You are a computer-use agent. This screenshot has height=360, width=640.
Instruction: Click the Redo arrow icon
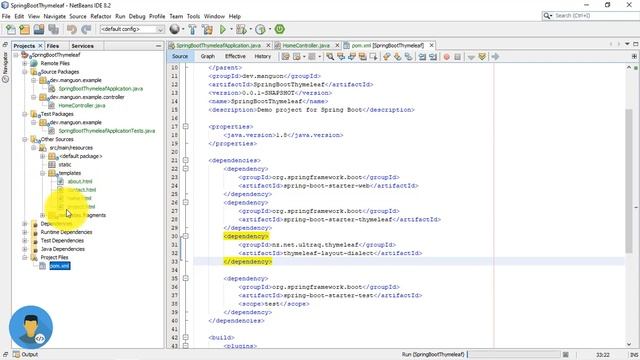pyautogui.click(x=86, y=29)
